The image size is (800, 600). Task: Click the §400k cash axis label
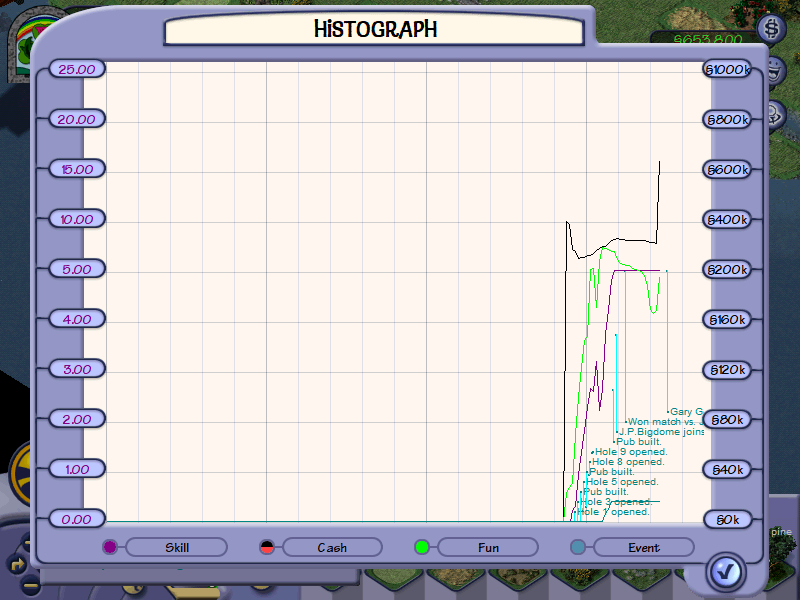[x=728, y=219]
